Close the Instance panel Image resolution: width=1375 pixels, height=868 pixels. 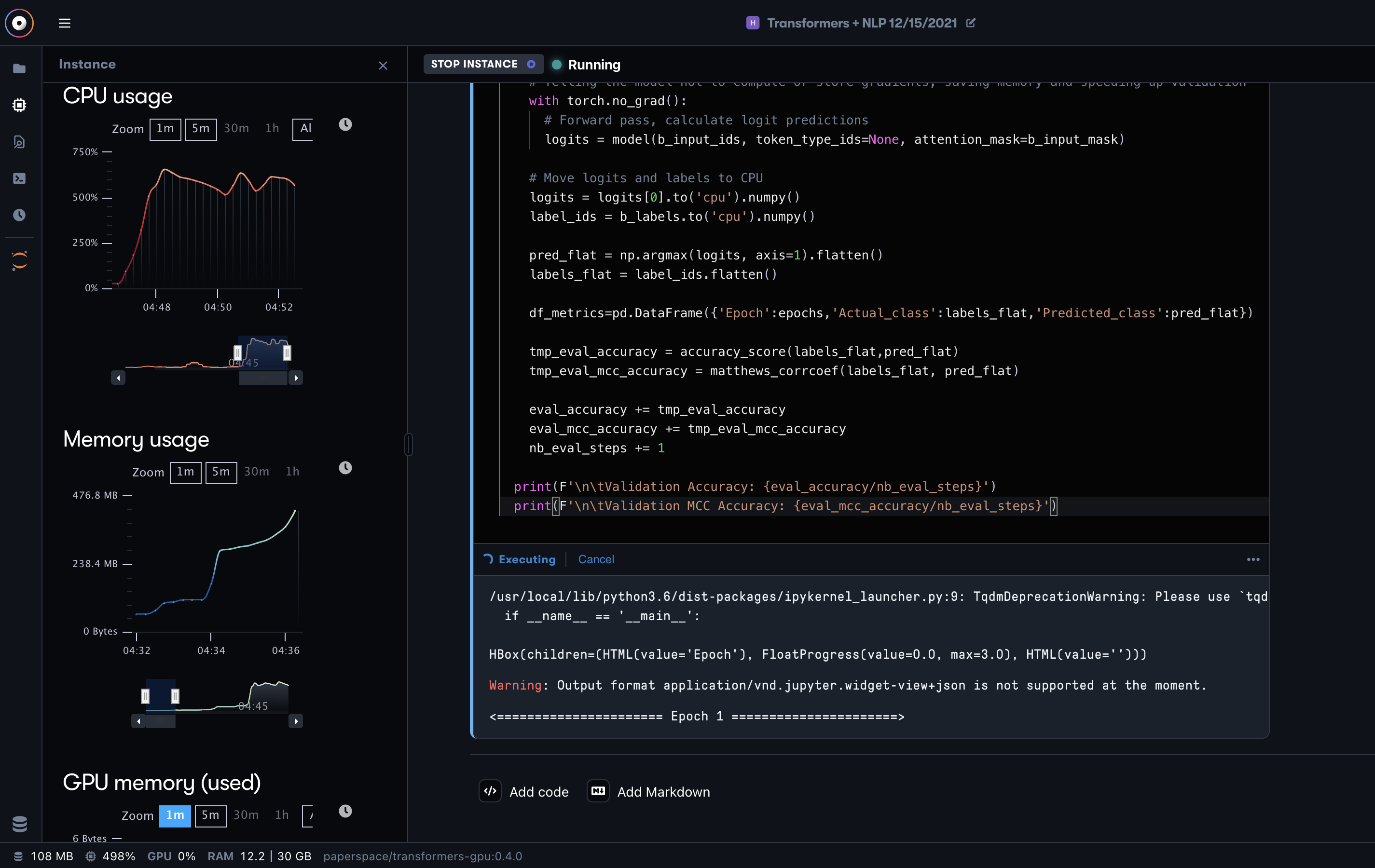(x=383, y=66)
